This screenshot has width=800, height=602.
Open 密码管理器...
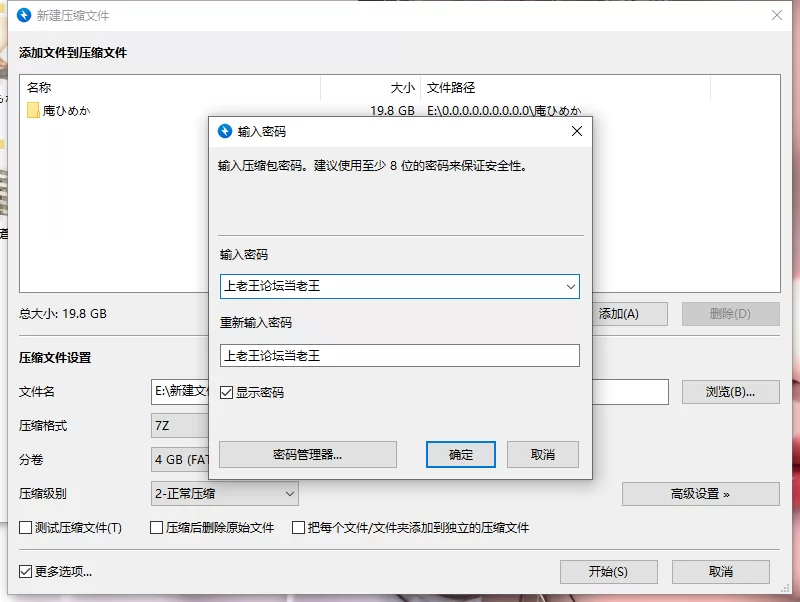[x=308, y=455]
